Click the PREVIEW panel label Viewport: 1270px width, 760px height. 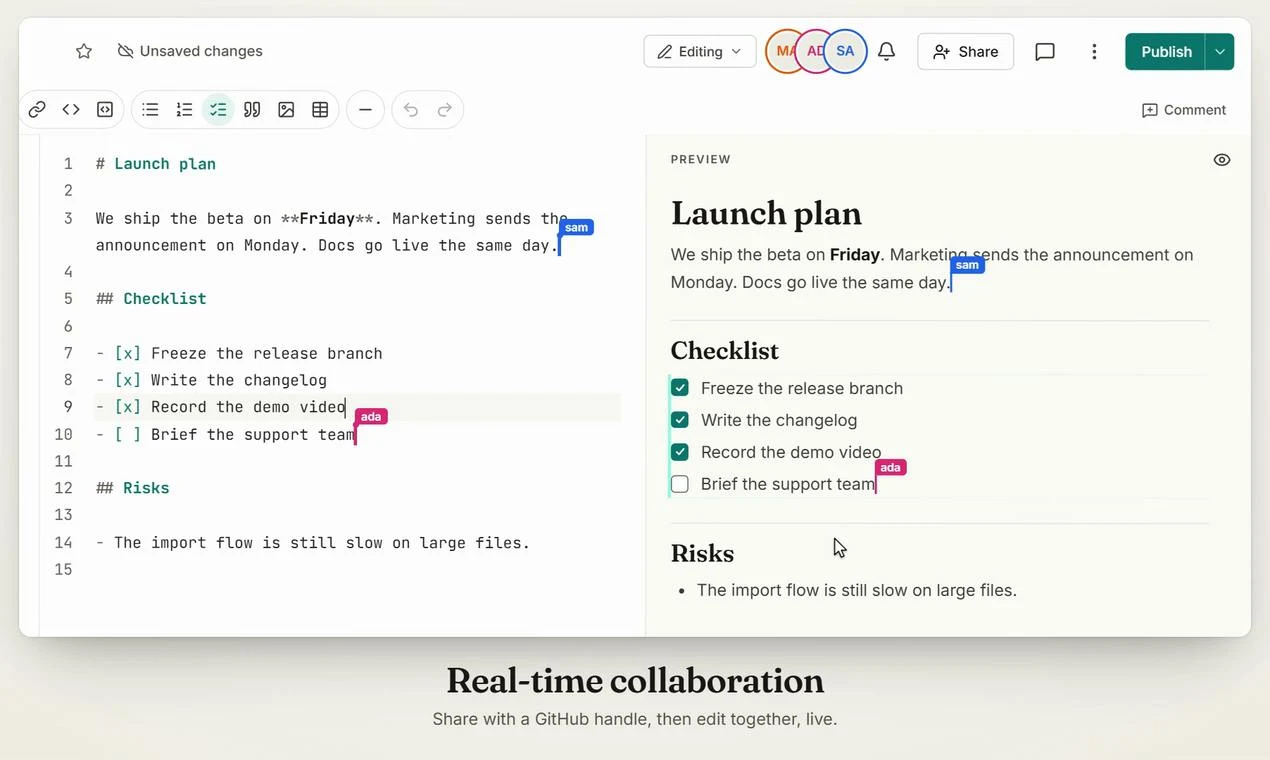[x=701, y=160]
